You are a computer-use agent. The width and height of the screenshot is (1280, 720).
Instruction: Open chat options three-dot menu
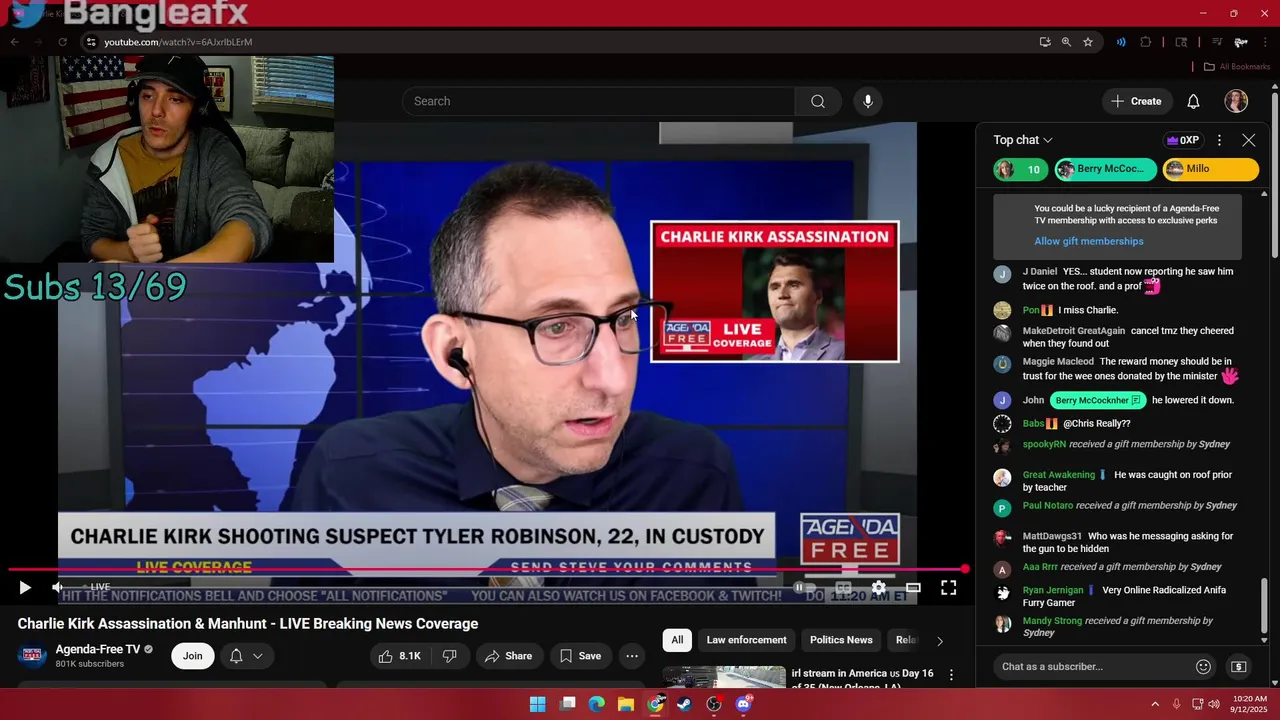[x=1219, y=140]
